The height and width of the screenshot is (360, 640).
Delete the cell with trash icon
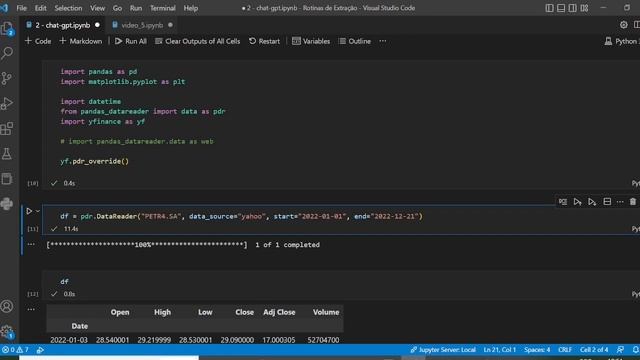click(x=633, y=202)
